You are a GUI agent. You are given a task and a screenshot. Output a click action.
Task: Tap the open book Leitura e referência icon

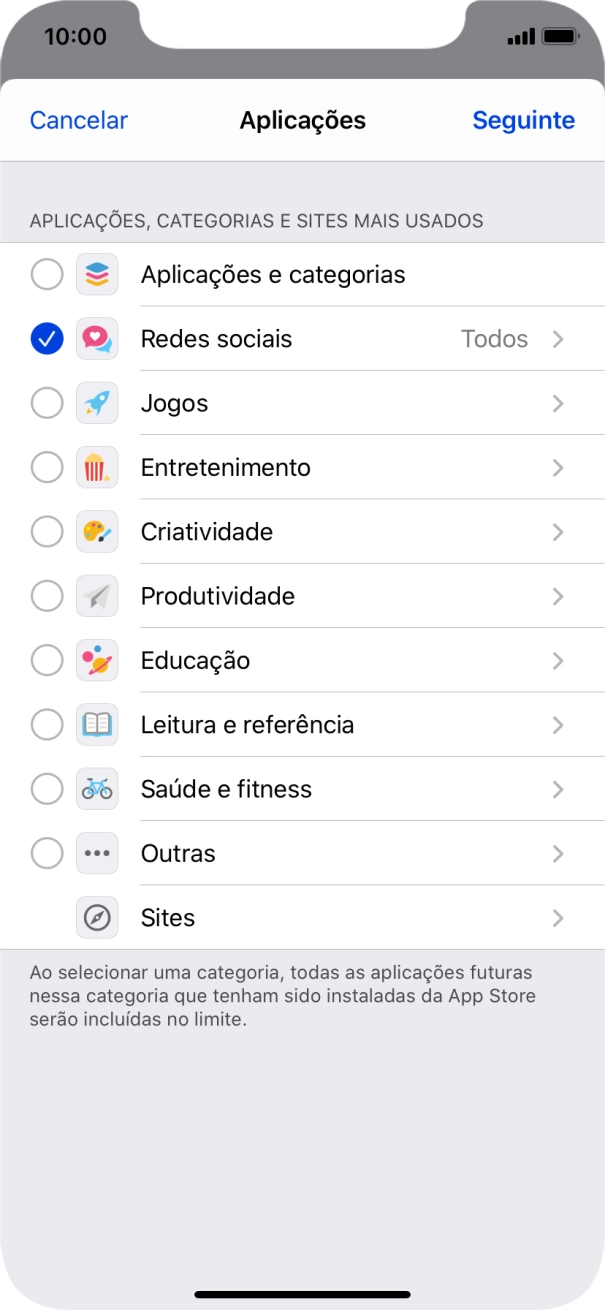[x=97, y=724]
